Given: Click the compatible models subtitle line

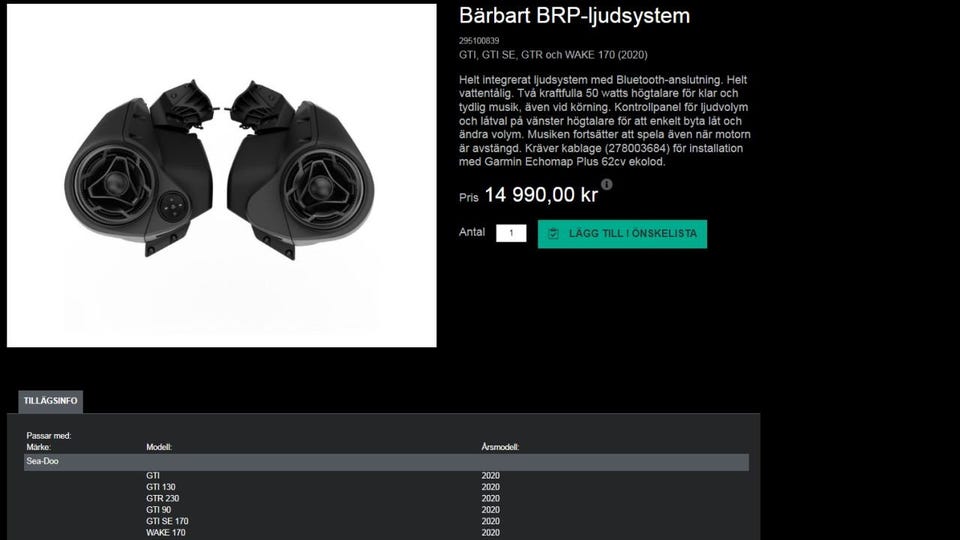Looking at the screenshot, I should 553,55.
